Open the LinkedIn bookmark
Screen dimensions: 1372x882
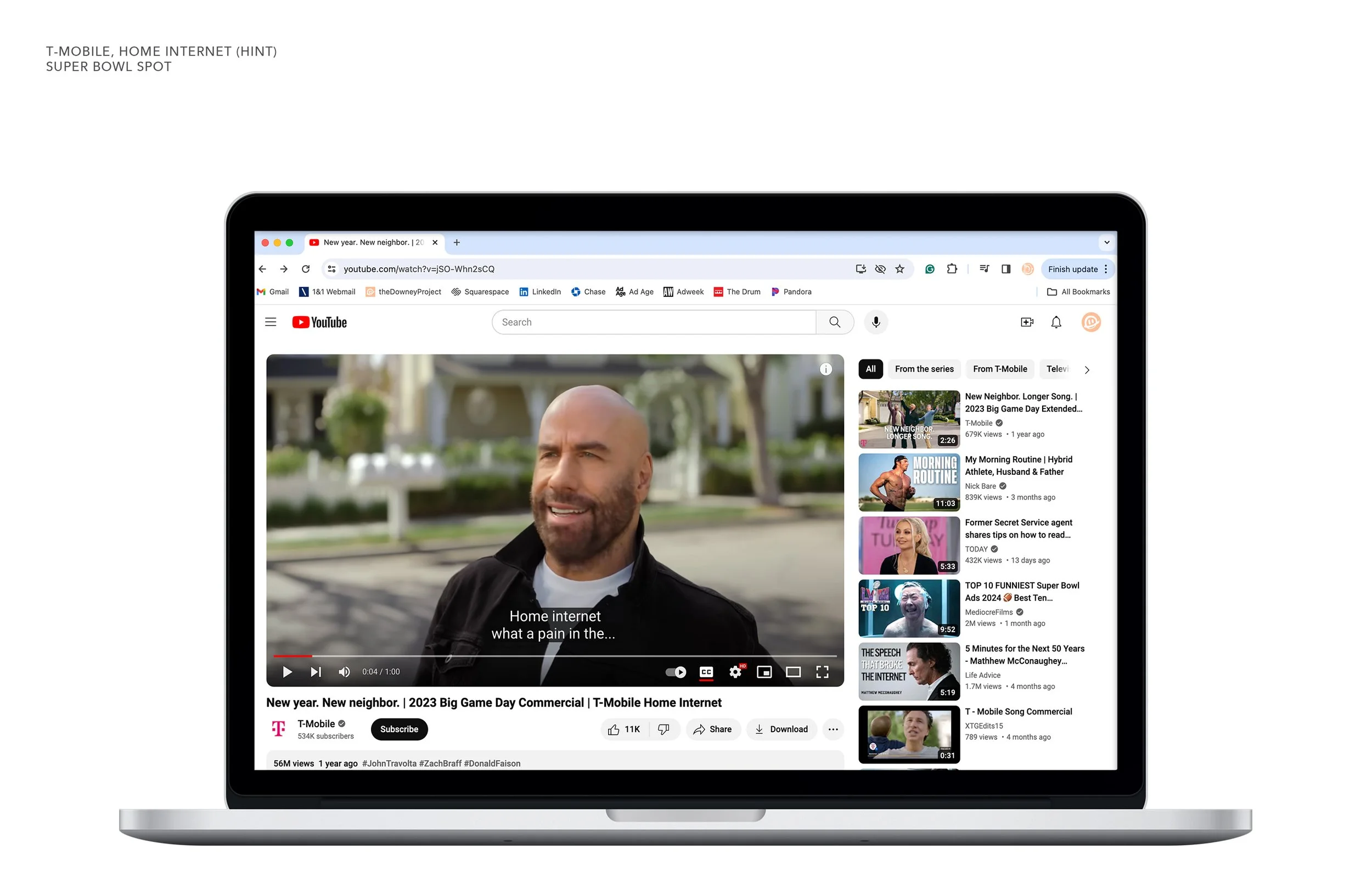[x=539, y=291]
